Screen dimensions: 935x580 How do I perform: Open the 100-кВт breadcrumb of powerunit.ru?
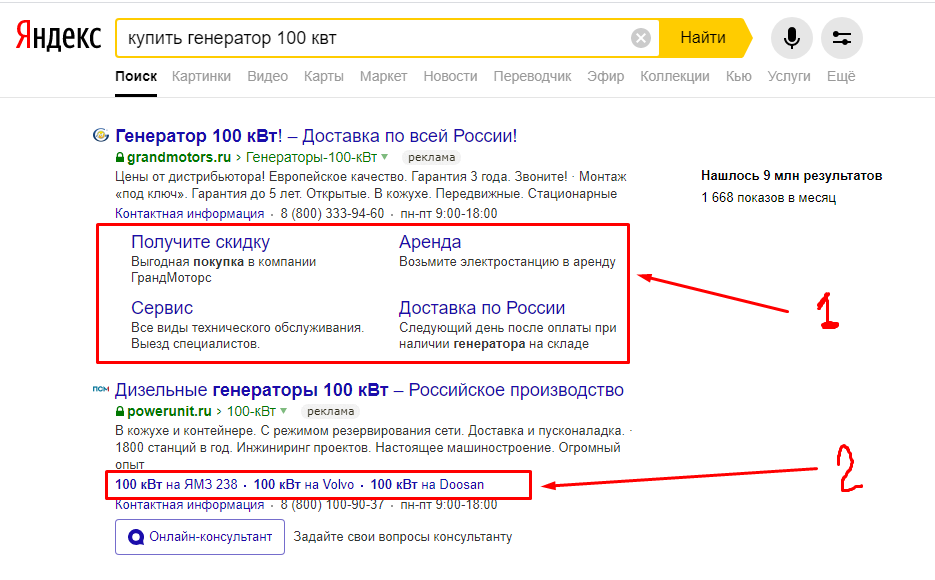coord(251,411)
